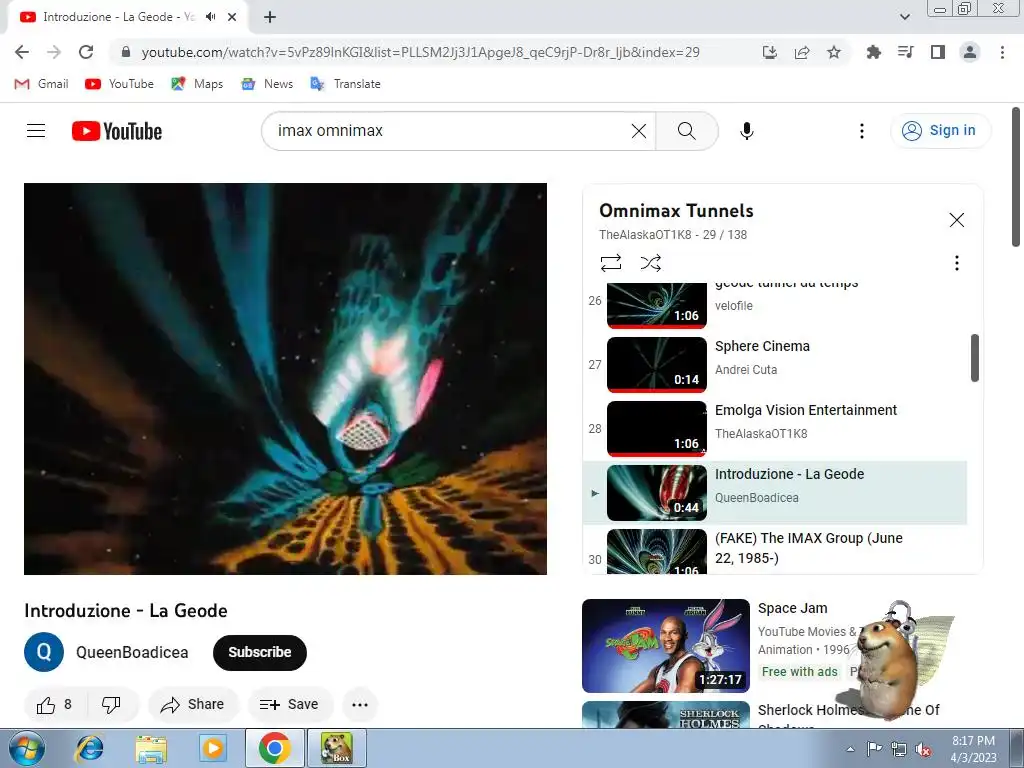Click the playlist panel scrollbar
The width and height of the screenshot is (1024, 768).
(974, 357)
